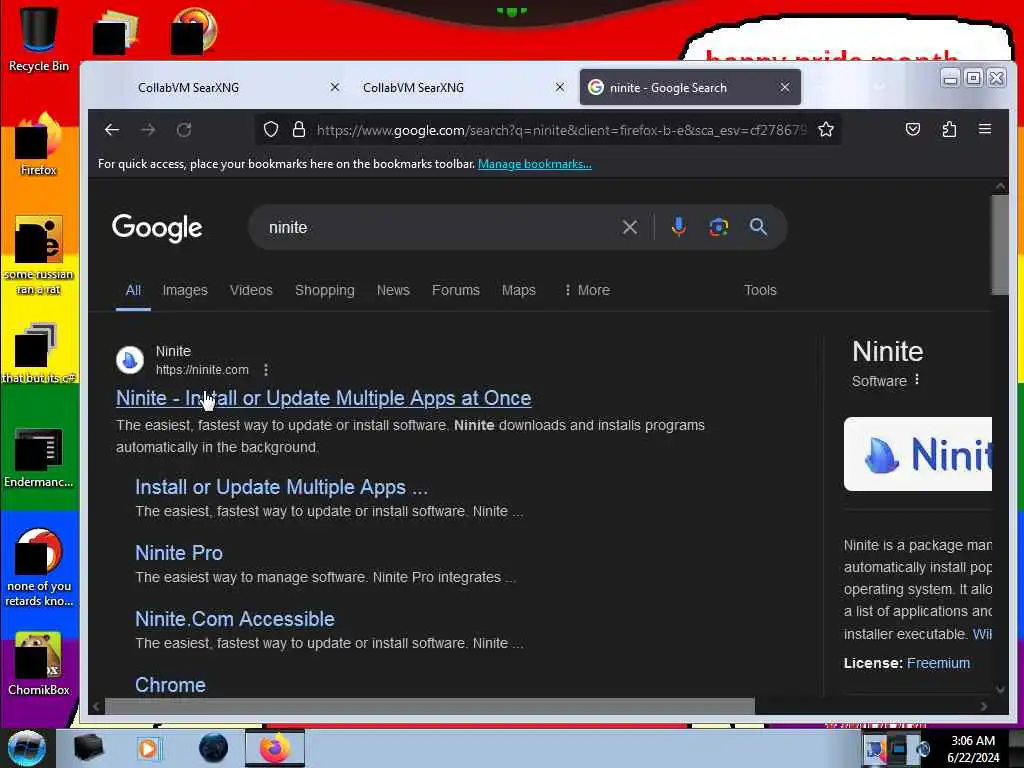Bookmark this page with the star icon
Screen dimensions: 1024x768
pyautogui.click(x=826, y=130)
